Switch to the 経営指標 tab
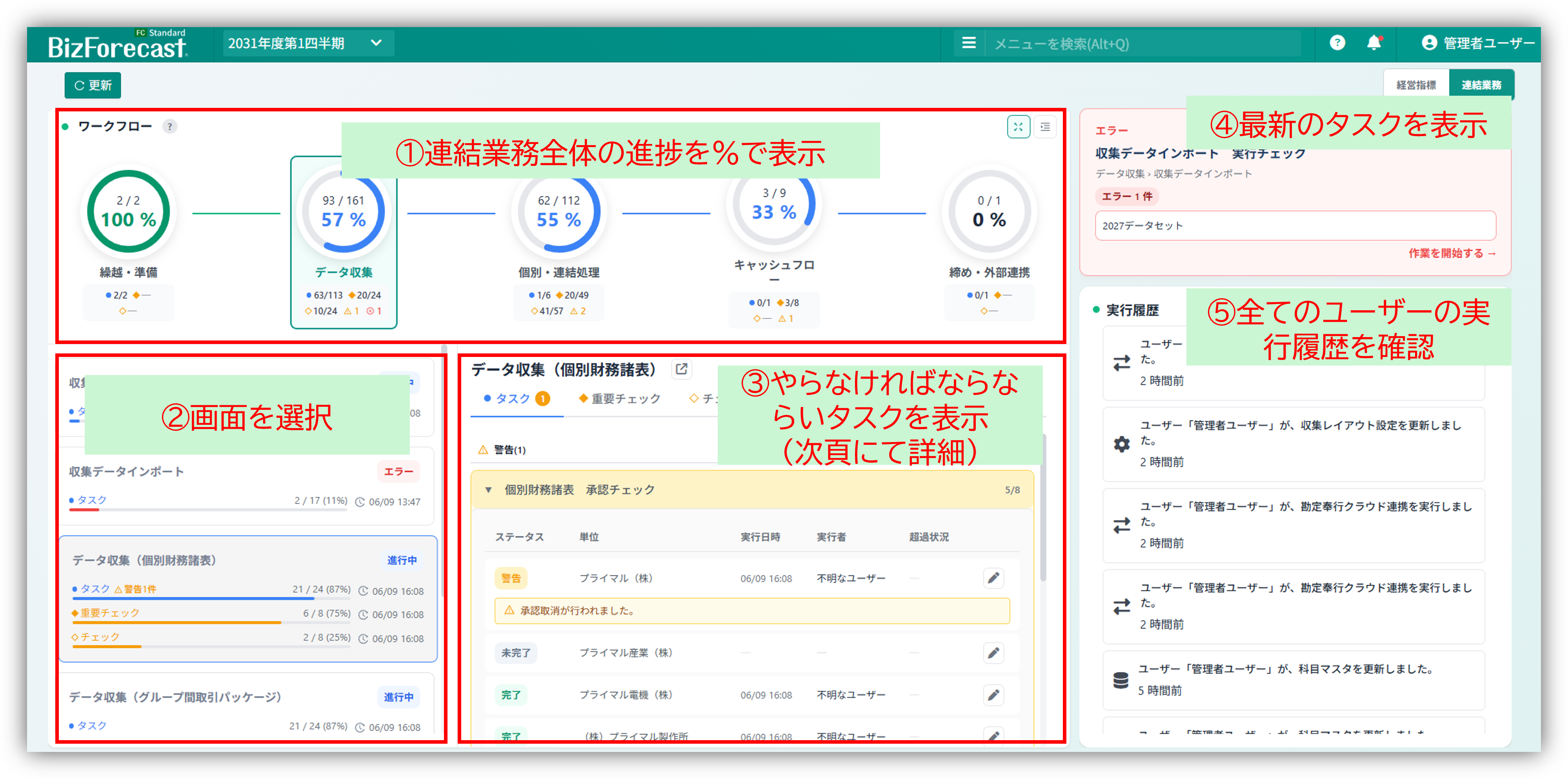Viewport: 1568px width, 779px height. [1416, 85]
